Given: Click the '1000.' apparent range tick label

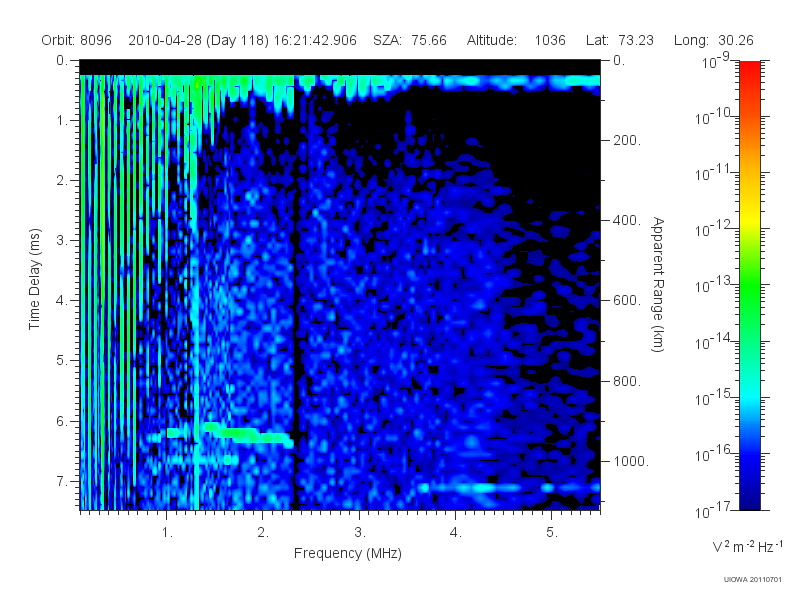Looking at the screenshot, I should [631, 461].
